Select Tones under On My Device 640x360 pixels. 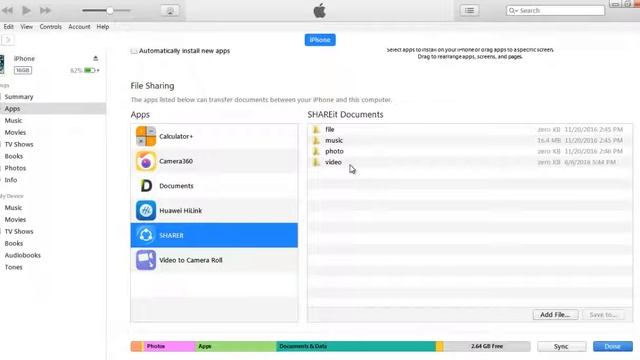(13, 267)
